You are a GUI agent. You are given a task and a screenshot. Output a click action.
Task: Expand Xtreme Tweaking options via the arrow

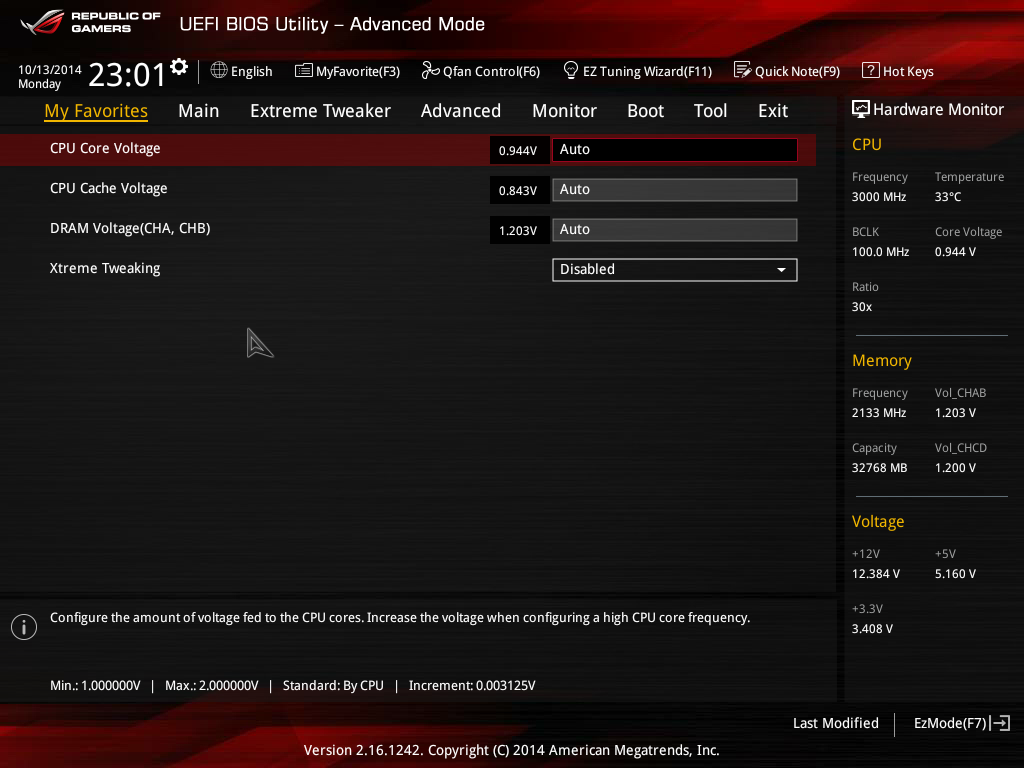781,270
